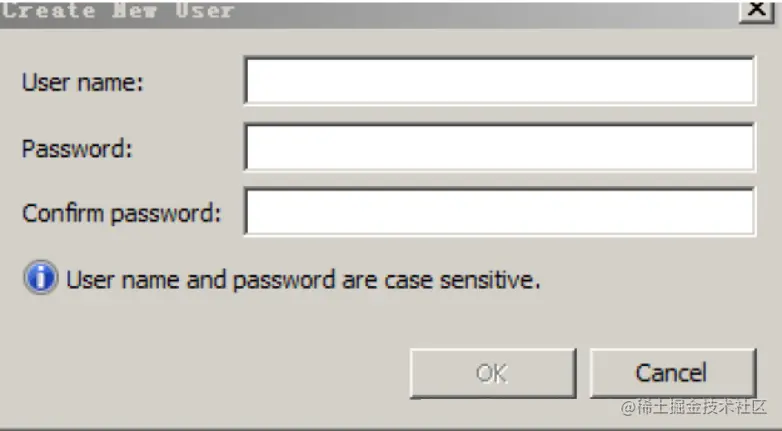The height and width of the screenshot is (431, 782).
Task: Click the Cancel button
Action: click(x=673, y=373)
